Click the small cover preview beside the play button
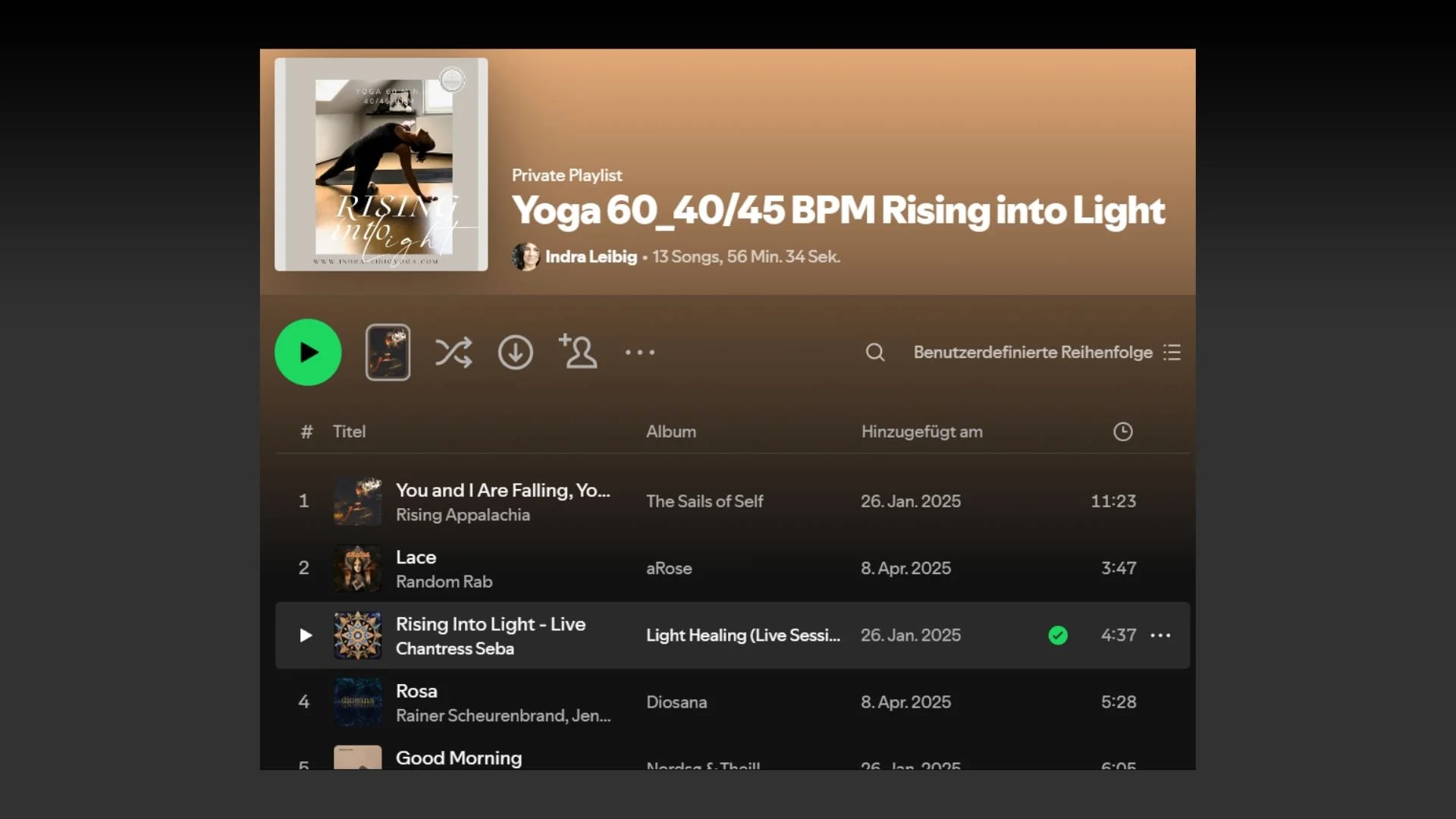 (x=388, y=352)
